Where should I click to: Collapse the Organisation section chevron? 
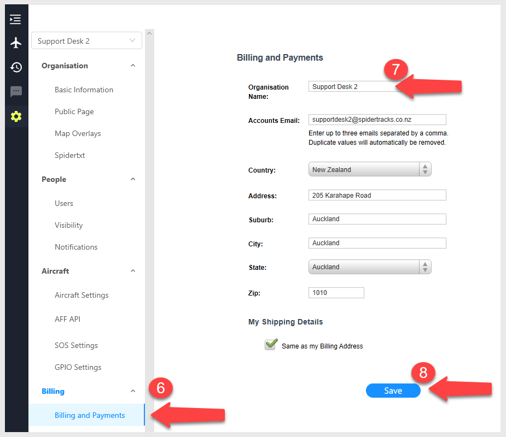133,66
